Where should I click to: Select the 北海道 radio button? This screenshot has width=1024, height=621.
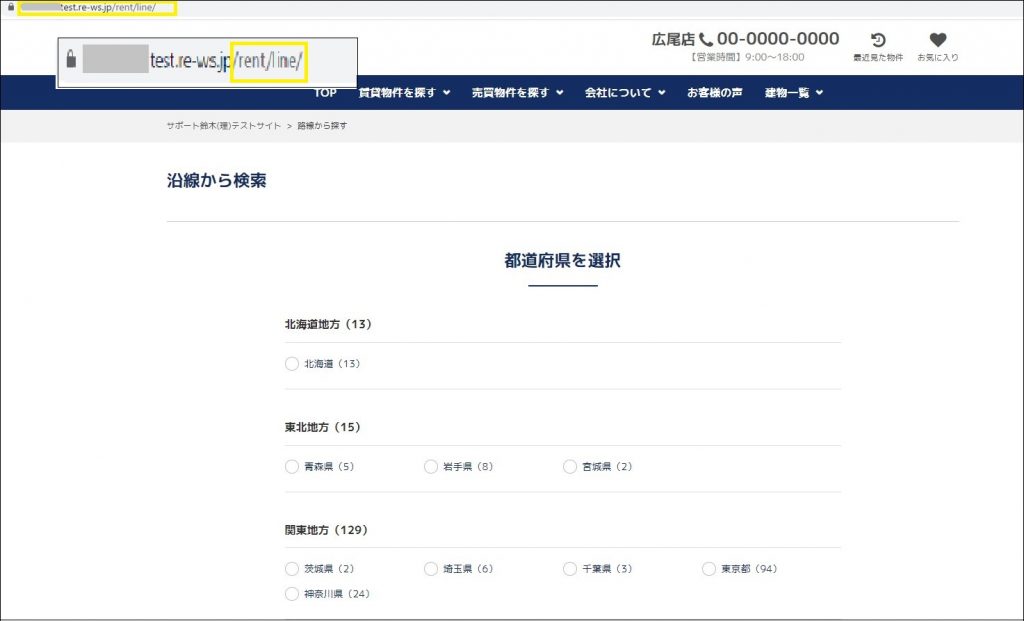pyautogui.click(x=292, y=364)
